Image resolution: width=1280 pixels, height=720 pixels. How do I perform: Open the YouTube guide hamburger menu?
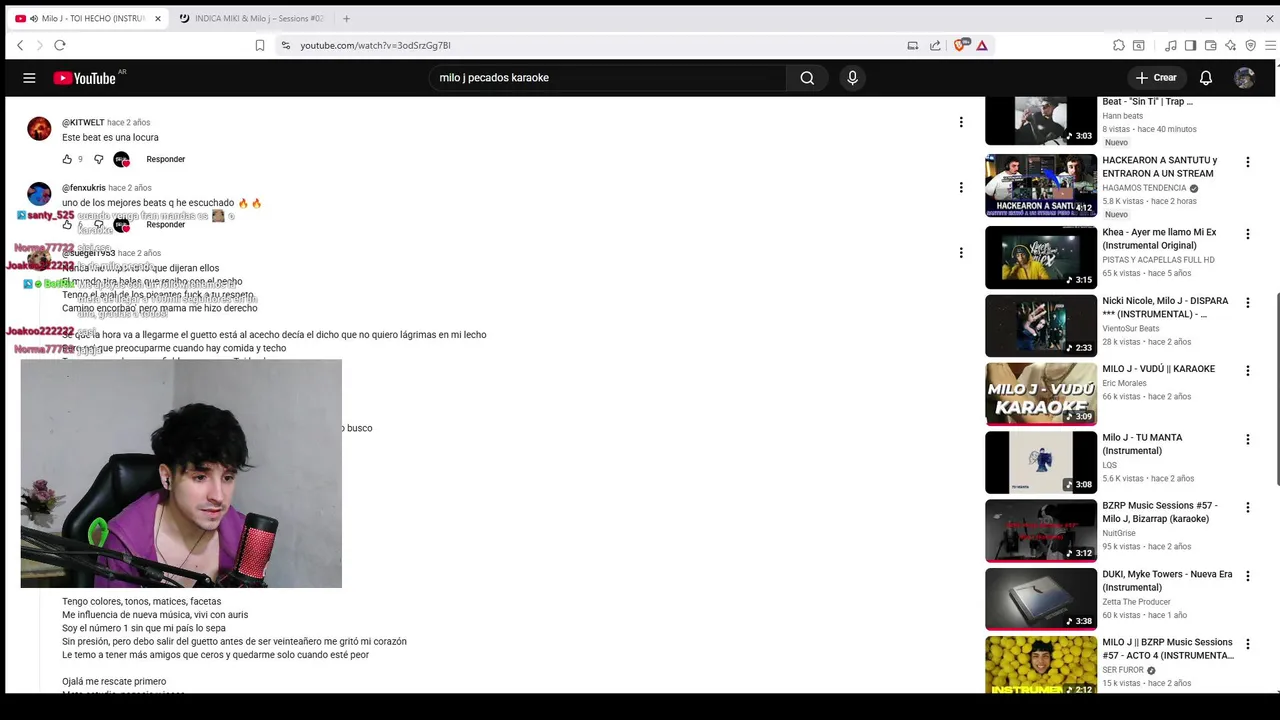pos(29,78)
